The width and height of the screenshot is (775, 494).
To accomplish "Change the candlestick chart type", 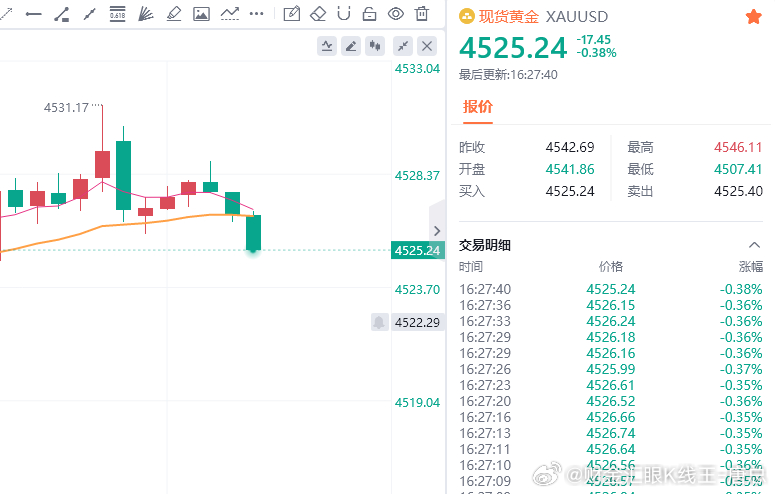I will (375, 46).
